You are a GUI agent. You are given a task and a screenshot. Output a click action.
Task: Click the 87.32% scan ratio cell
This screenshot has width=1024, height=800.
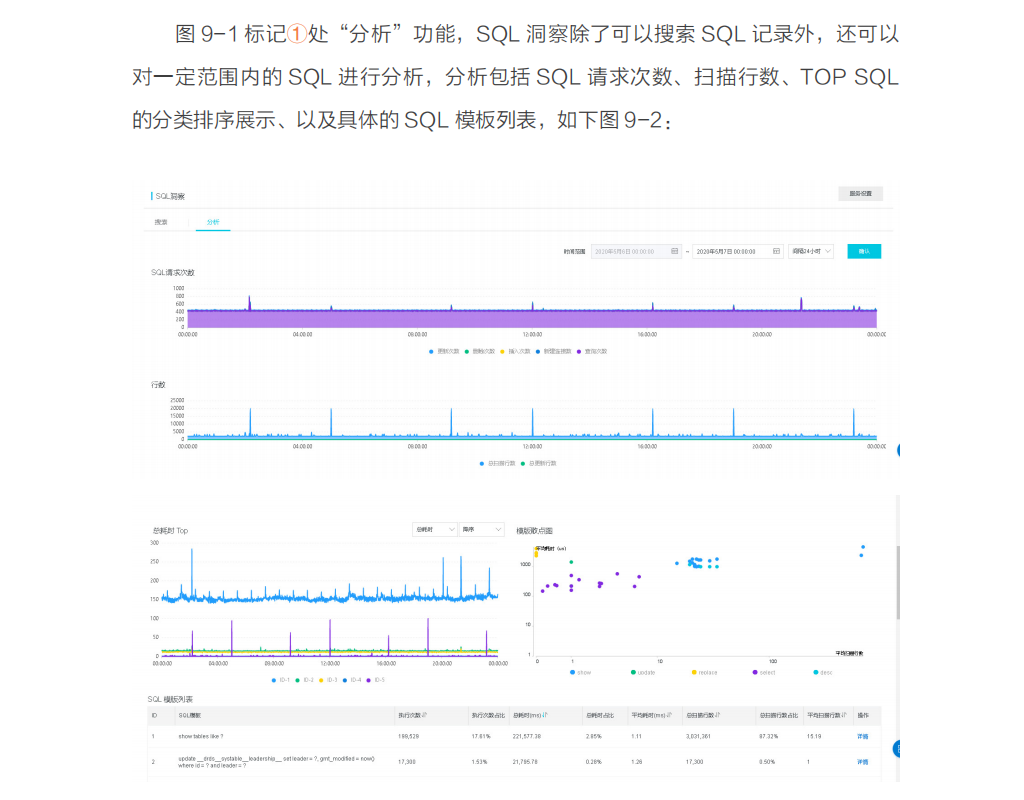point(767,736)
